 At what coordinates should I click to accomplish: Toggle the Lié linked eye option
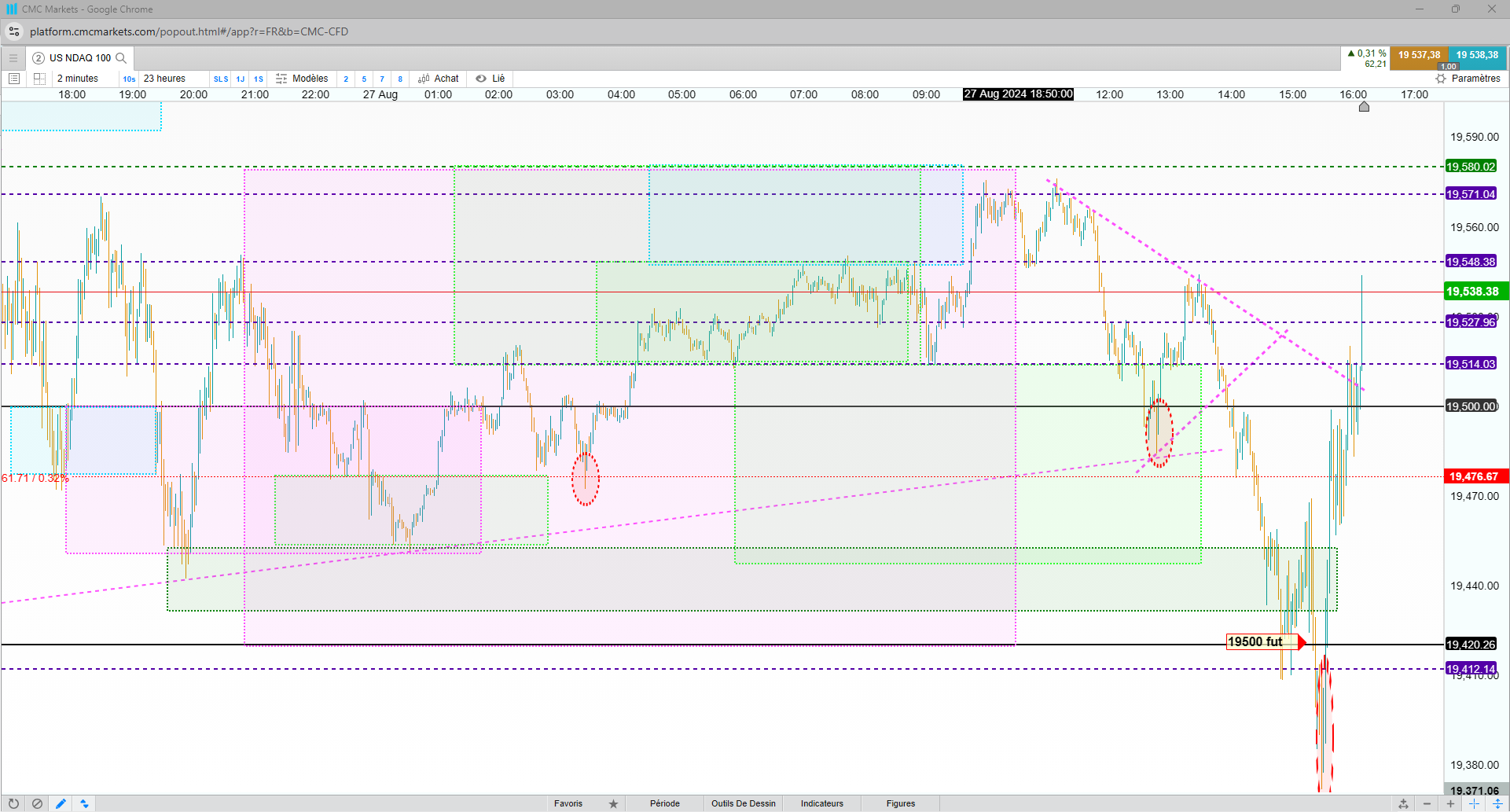pyautogui.click(x=490, y=79)
